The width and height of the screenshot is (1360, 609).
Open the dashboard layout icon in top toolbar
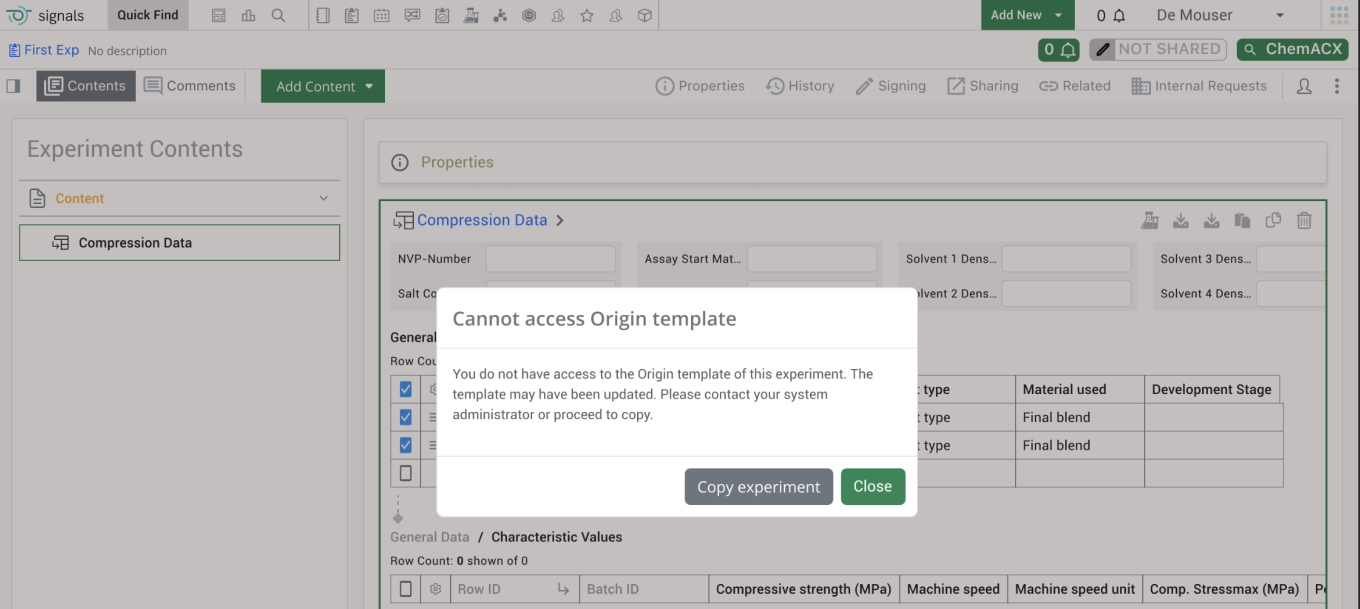tap(219, 15)
